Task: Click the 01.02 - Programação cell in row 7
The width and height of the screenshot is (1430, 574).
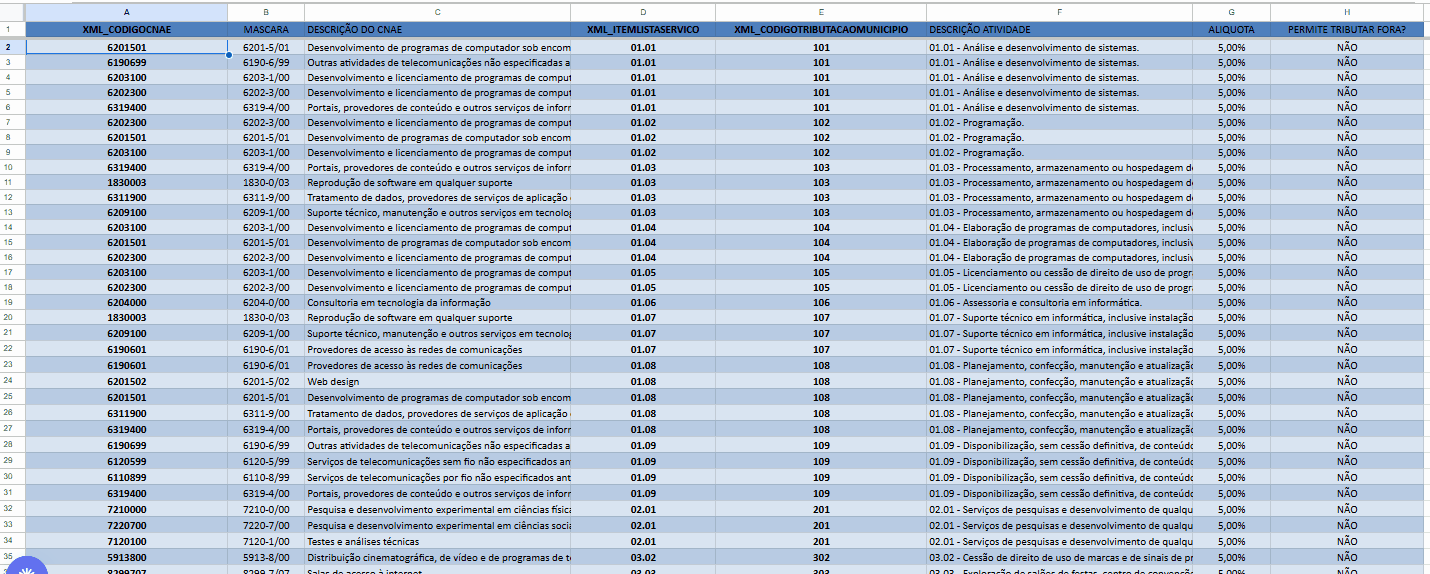Action: click(x=1058, y=122)
